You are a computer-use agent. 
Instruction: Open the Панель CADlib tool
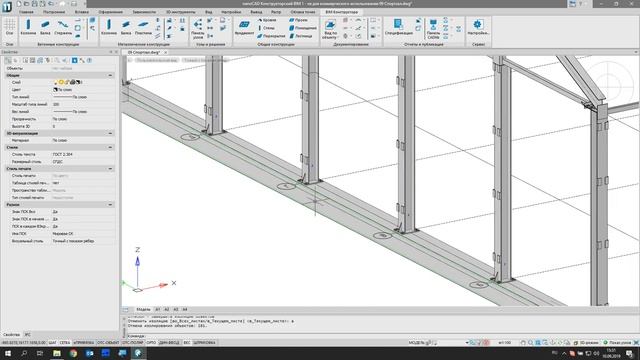tap(433, 28)
